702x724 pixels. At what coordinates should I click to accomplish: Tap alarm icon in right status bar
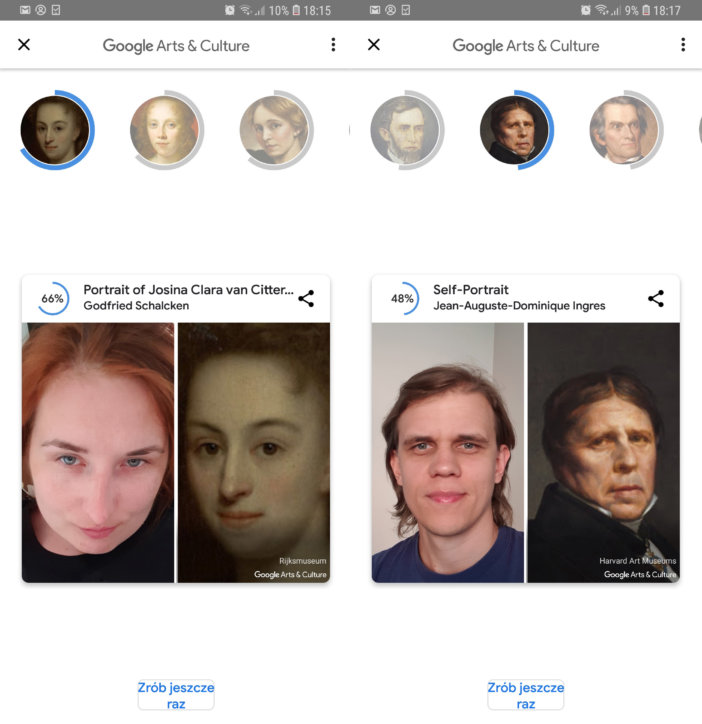586,10
